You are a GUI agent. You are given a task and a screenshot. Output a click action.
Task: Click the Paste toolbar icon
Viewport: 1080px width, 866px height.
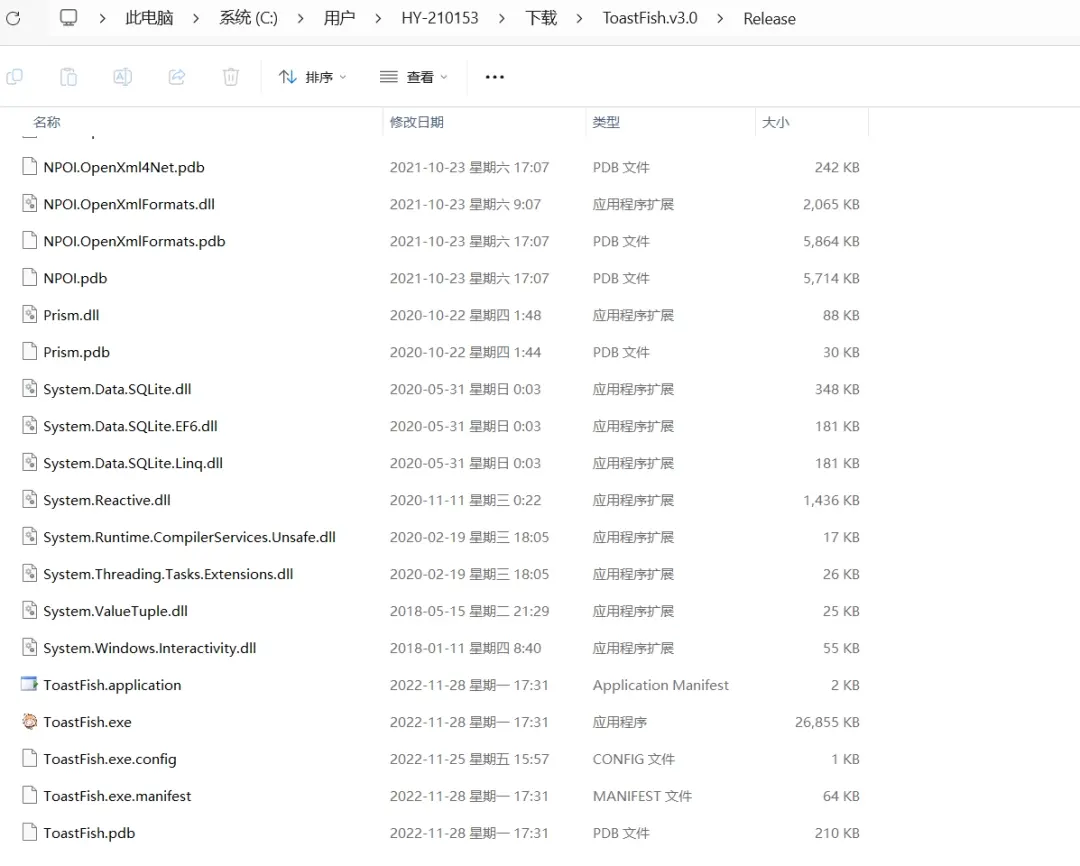(x=68, y=76)
